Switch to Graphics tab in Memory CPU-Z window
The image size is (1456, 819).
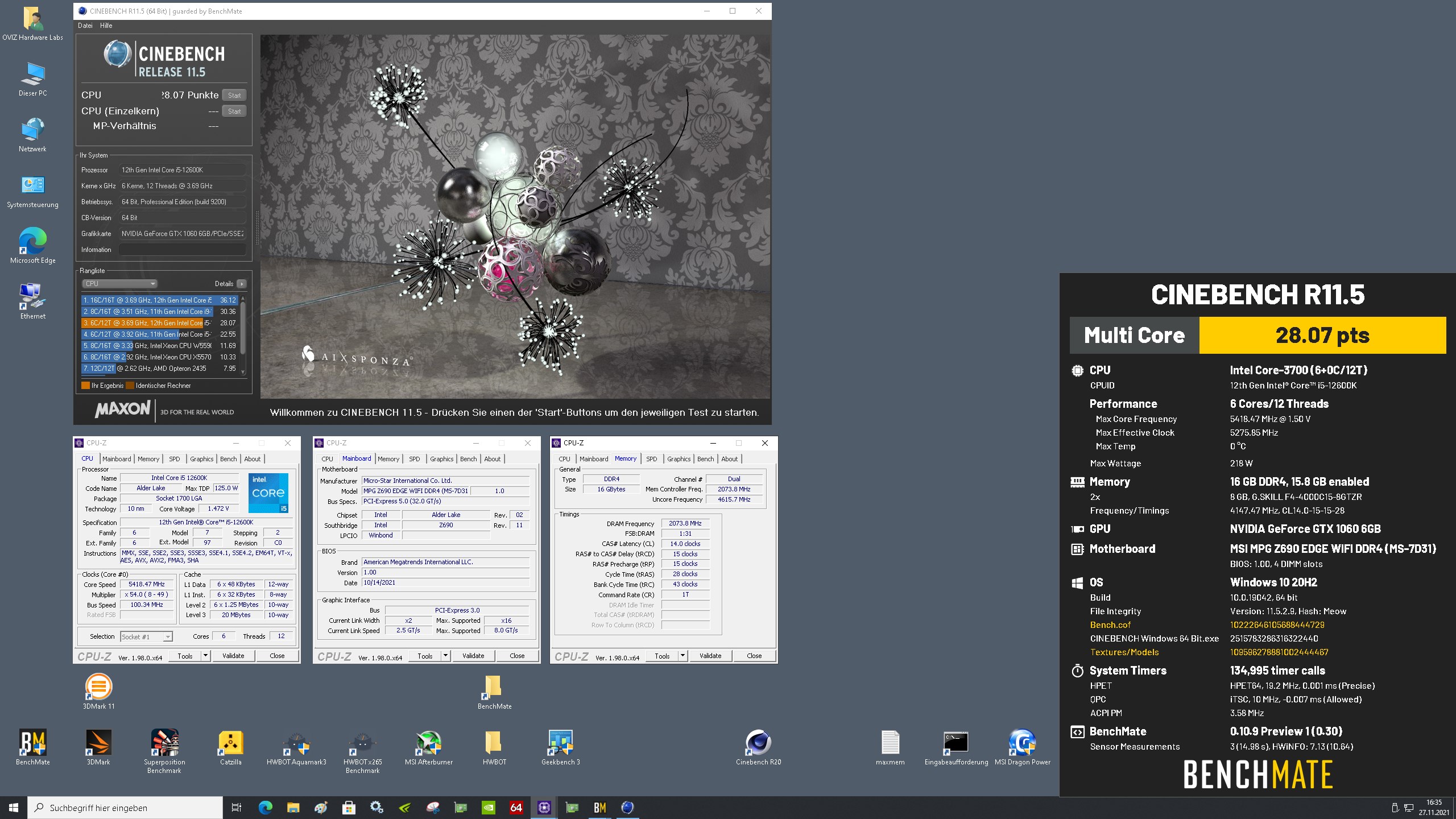[x=679, y=458]
